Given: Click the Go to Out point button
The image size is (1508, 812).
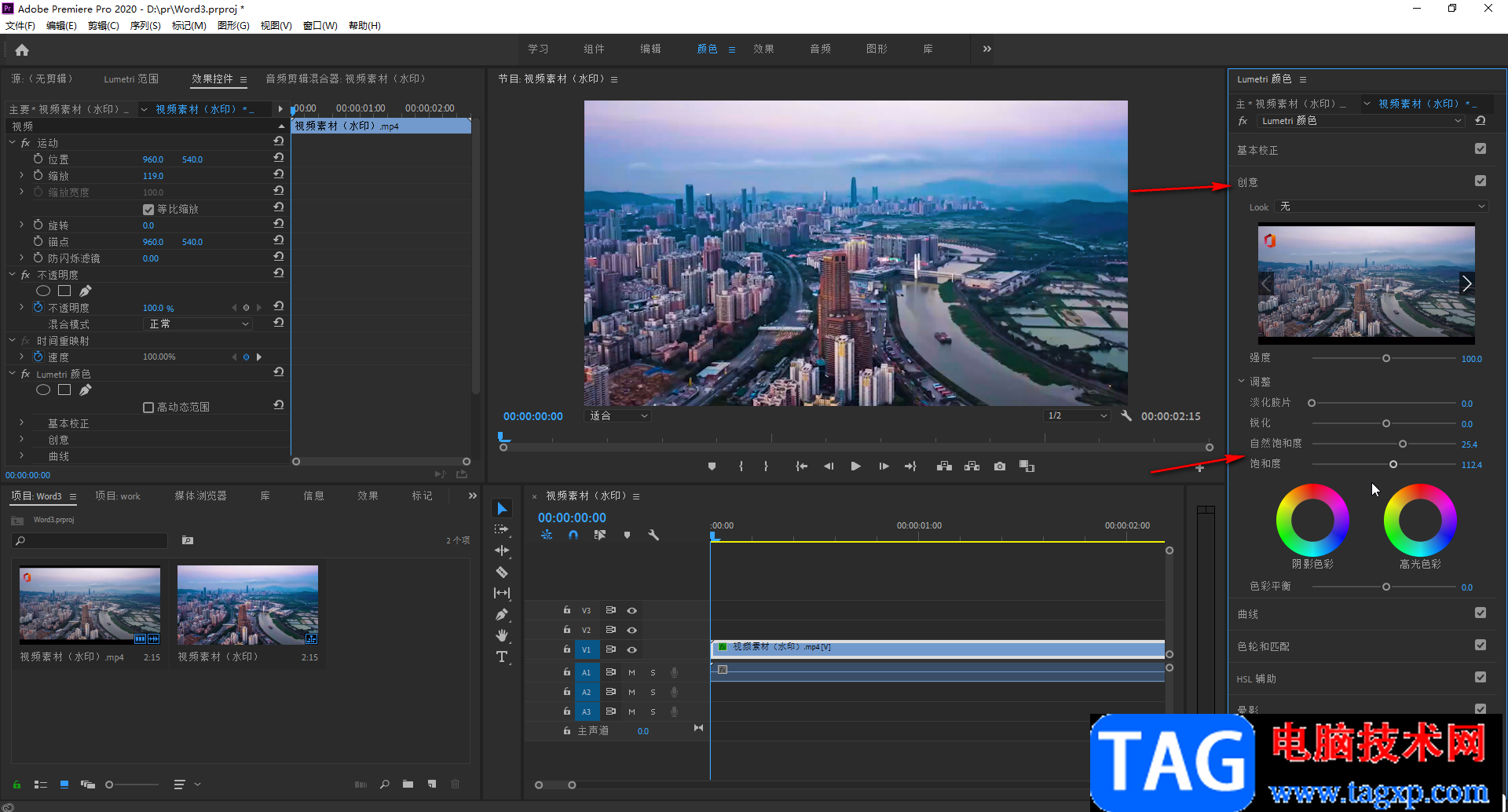Looking at the screenshot, I should (x=910, y=466).
